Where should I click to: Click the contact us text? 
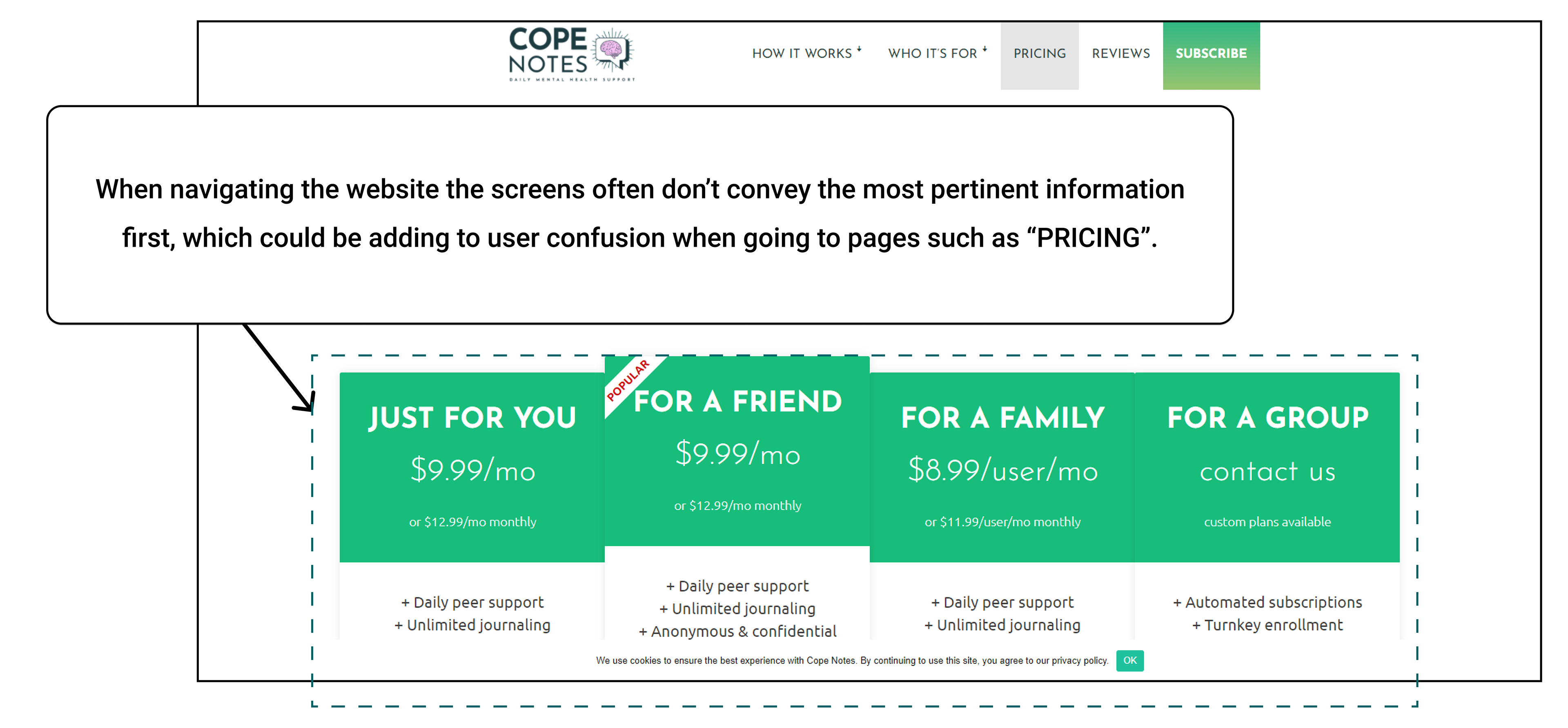[x=1267, y=472]
